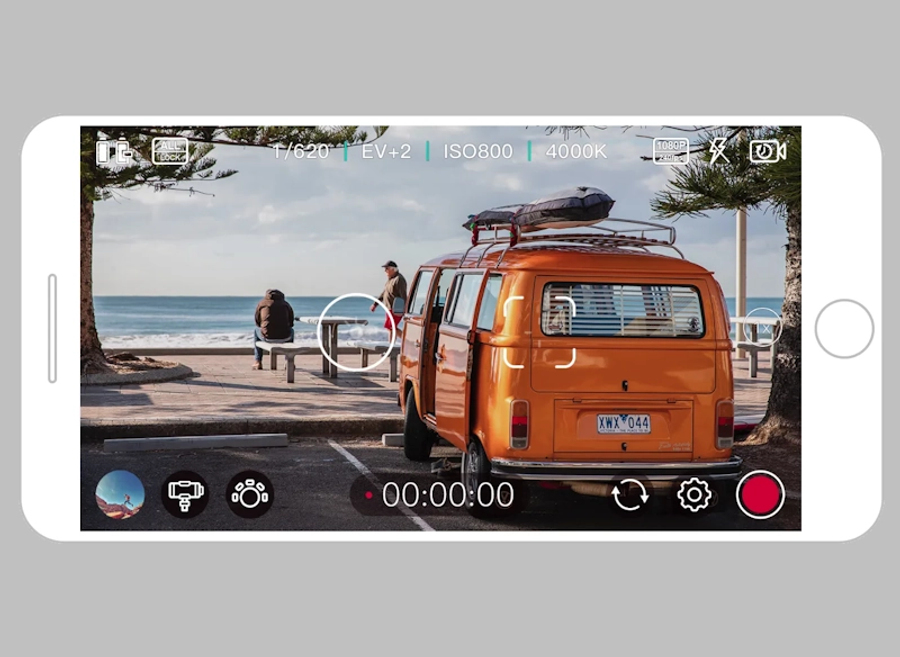Tap the phone's round home button

coord(844,329)
